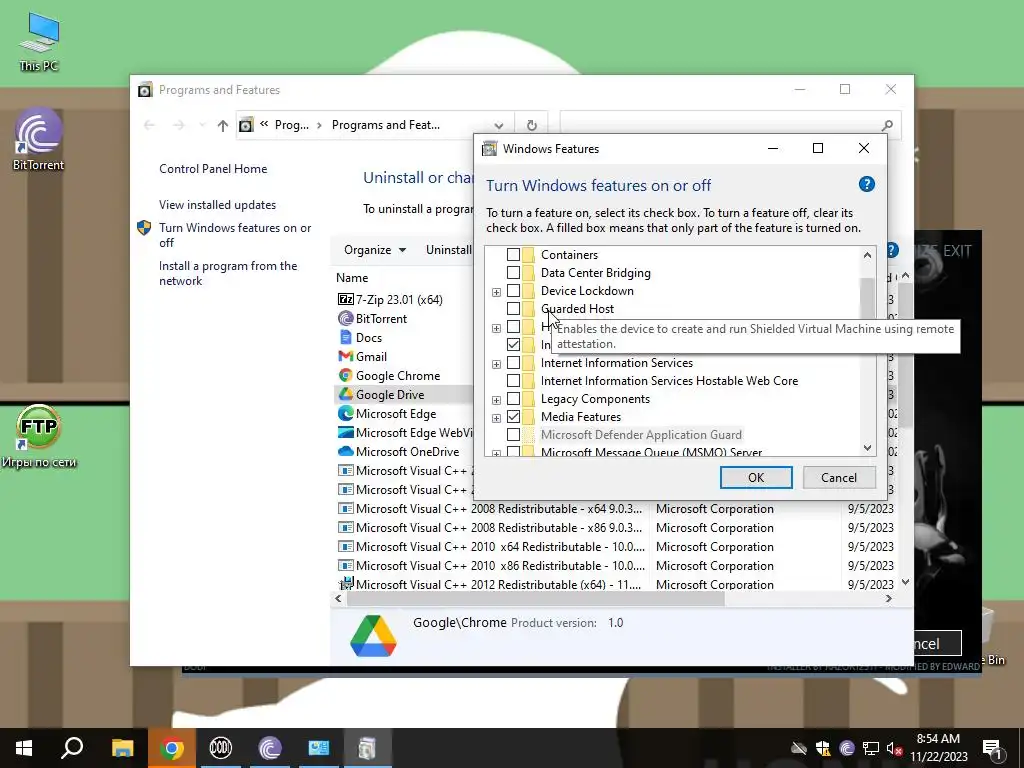Maximize the Windows Features dialog
Screen dimensions: 1024x768
click(818, 149)
